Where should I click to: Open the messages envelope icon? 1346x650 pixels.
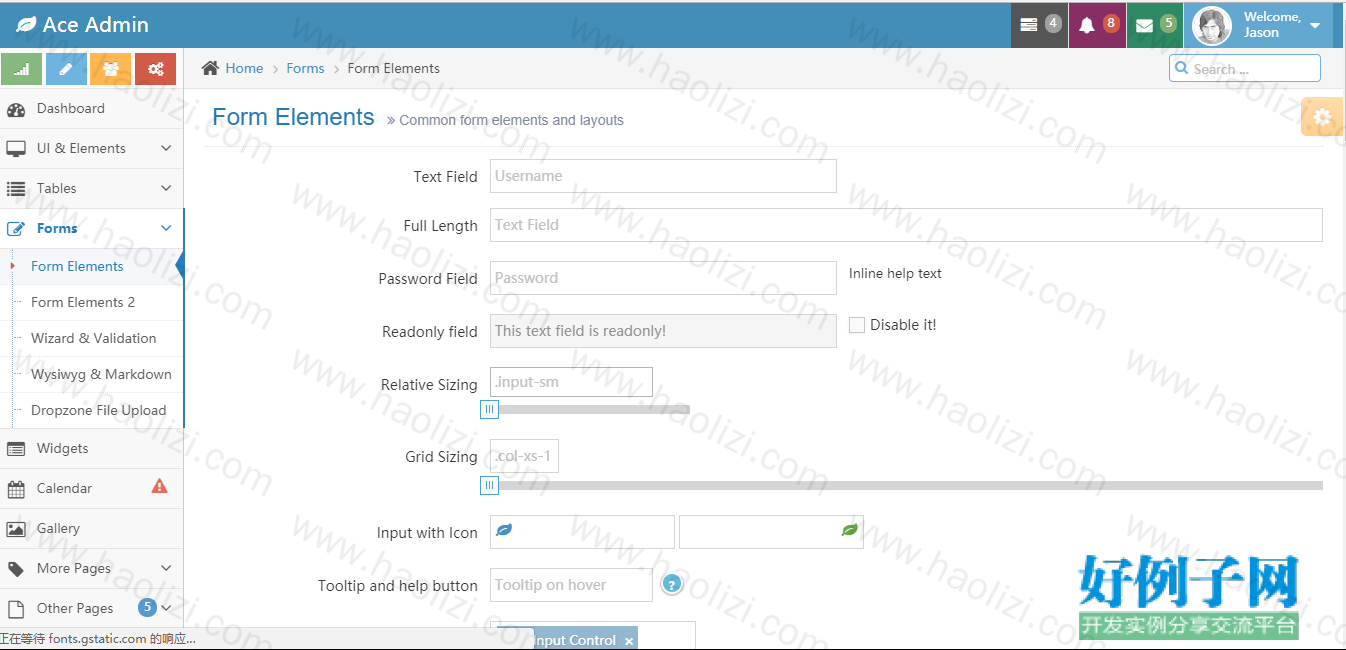1144,25
